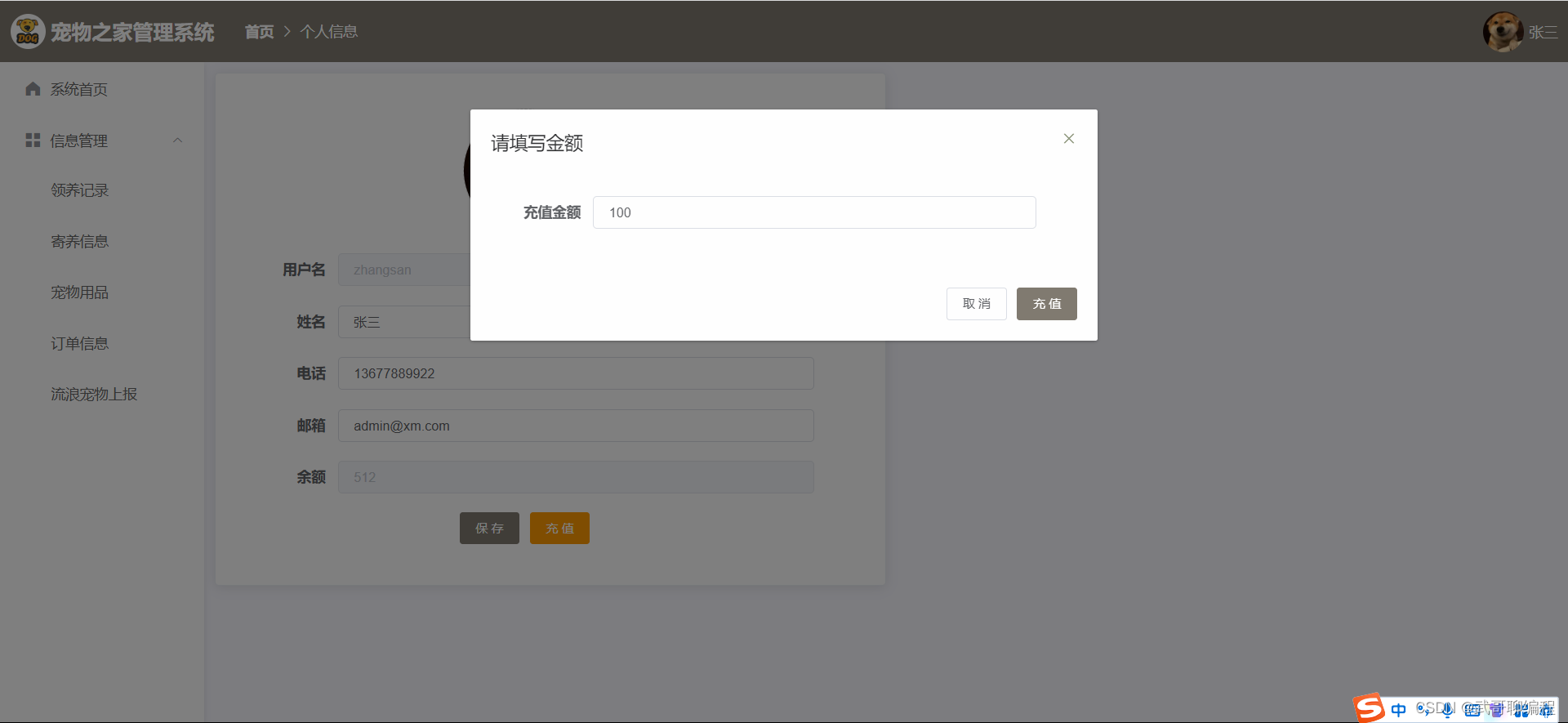Click the 电话 input field
1568x723 pixels.
(x=576, y=373)
